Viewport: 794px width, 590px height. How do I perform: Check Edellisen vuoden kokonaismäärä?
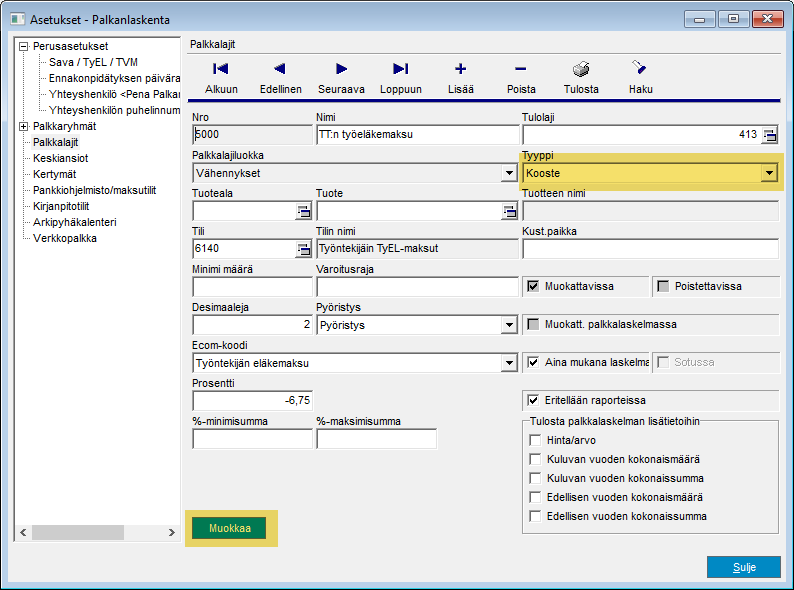[535, 497]
